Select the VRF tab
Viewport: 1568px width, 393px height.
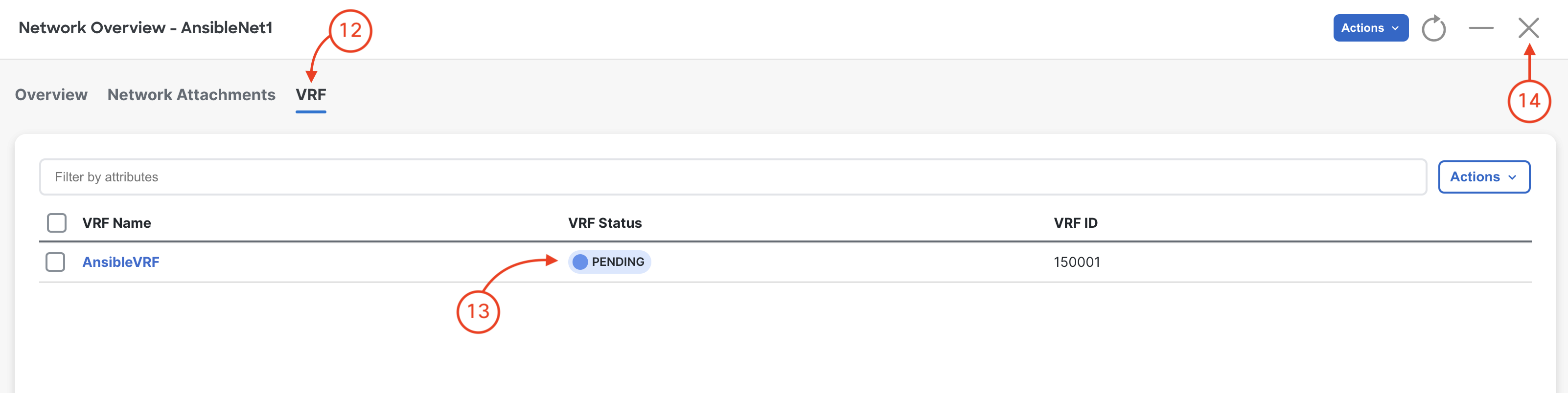coord(310,95)
